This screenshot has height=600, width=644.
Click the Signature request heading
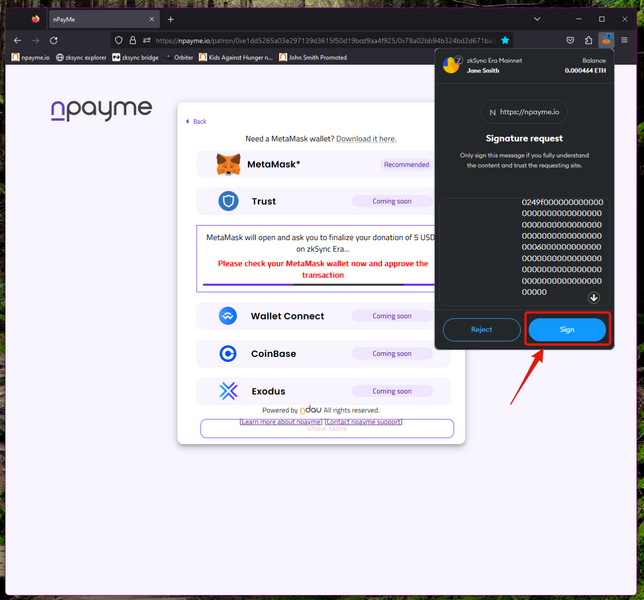point(524,138)
